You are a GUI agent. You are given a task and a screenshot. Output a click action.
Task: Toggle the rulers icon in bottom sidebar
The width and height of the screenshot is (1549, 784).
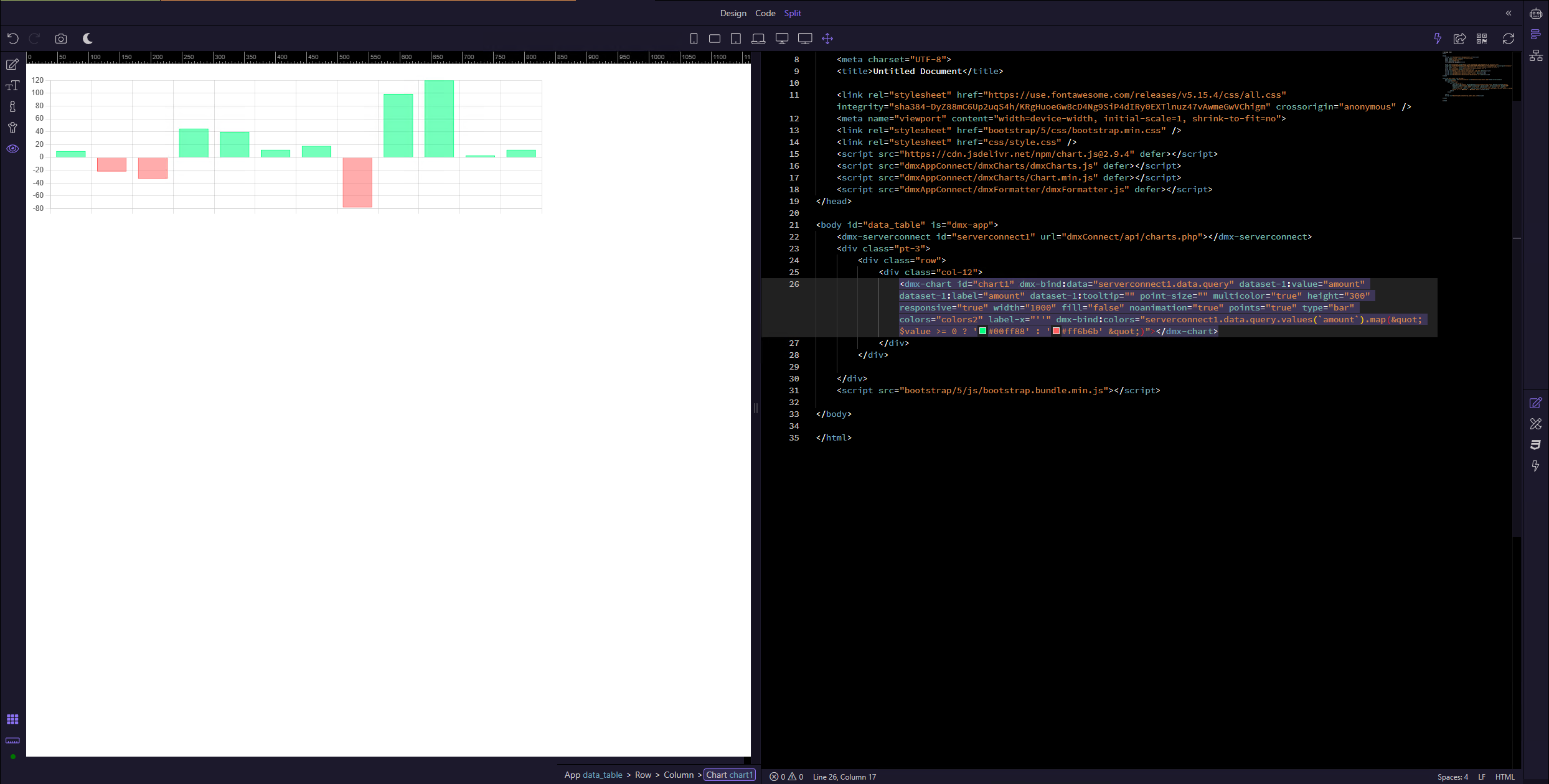[12, 740]
